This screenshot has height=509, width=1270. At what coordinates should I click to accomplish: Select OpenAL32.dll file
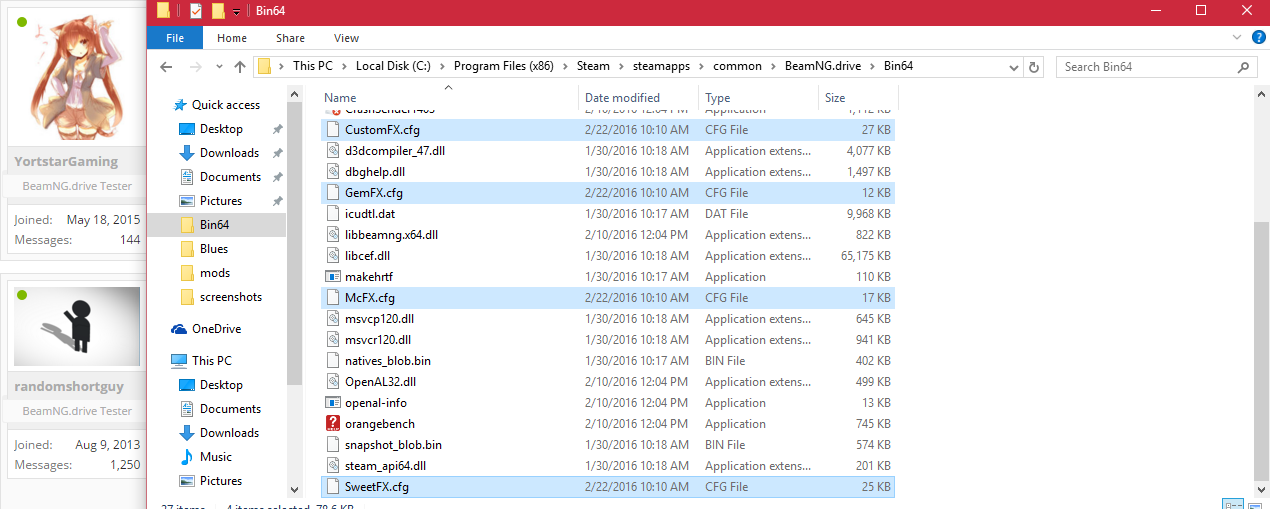[x=609, y=382]
